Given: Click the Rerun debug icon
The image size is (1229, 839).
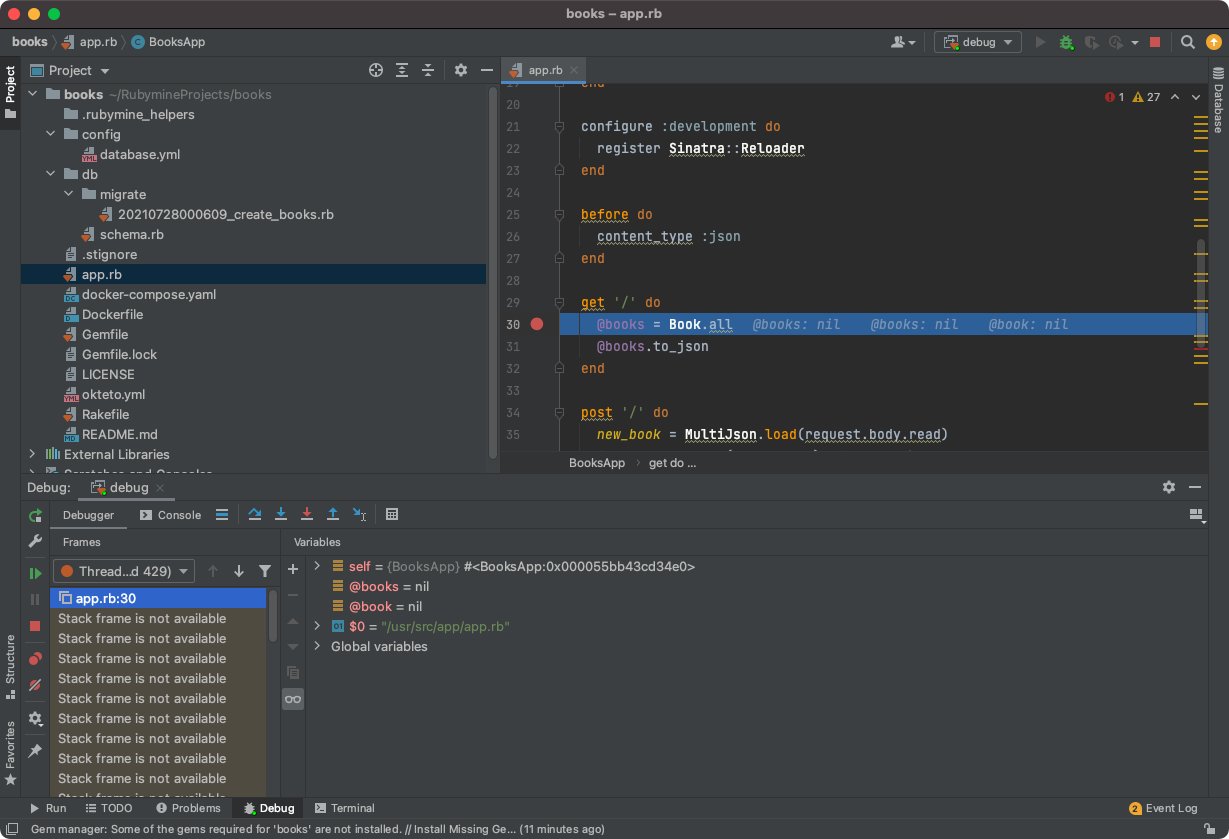Looking at the screenshot, I should [x=35, y=516].
